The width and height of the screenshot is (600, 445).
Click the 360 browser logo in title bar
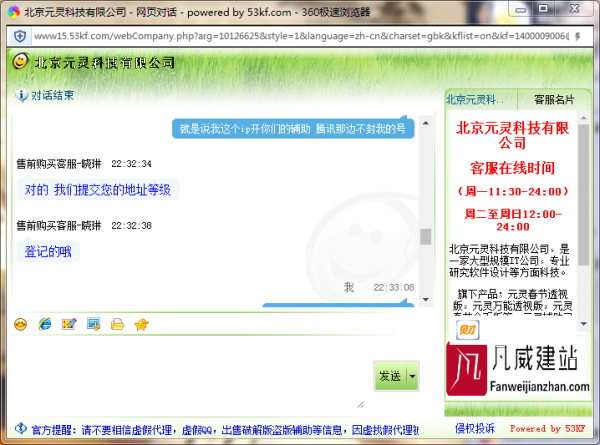[x=14, y=12]
